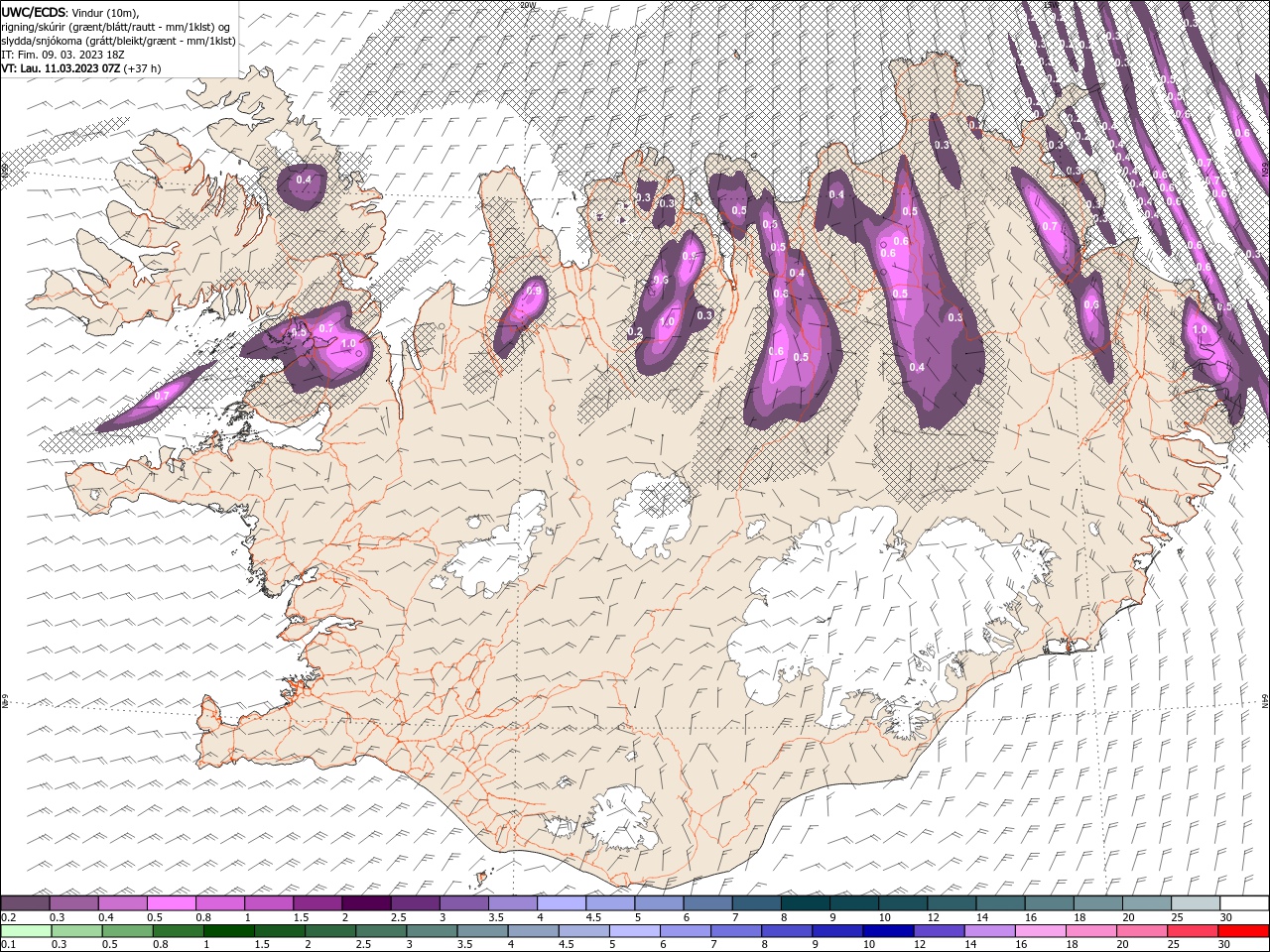
Task: Click the '3.5' label on the top scale
Action: (x=495, y=917)
